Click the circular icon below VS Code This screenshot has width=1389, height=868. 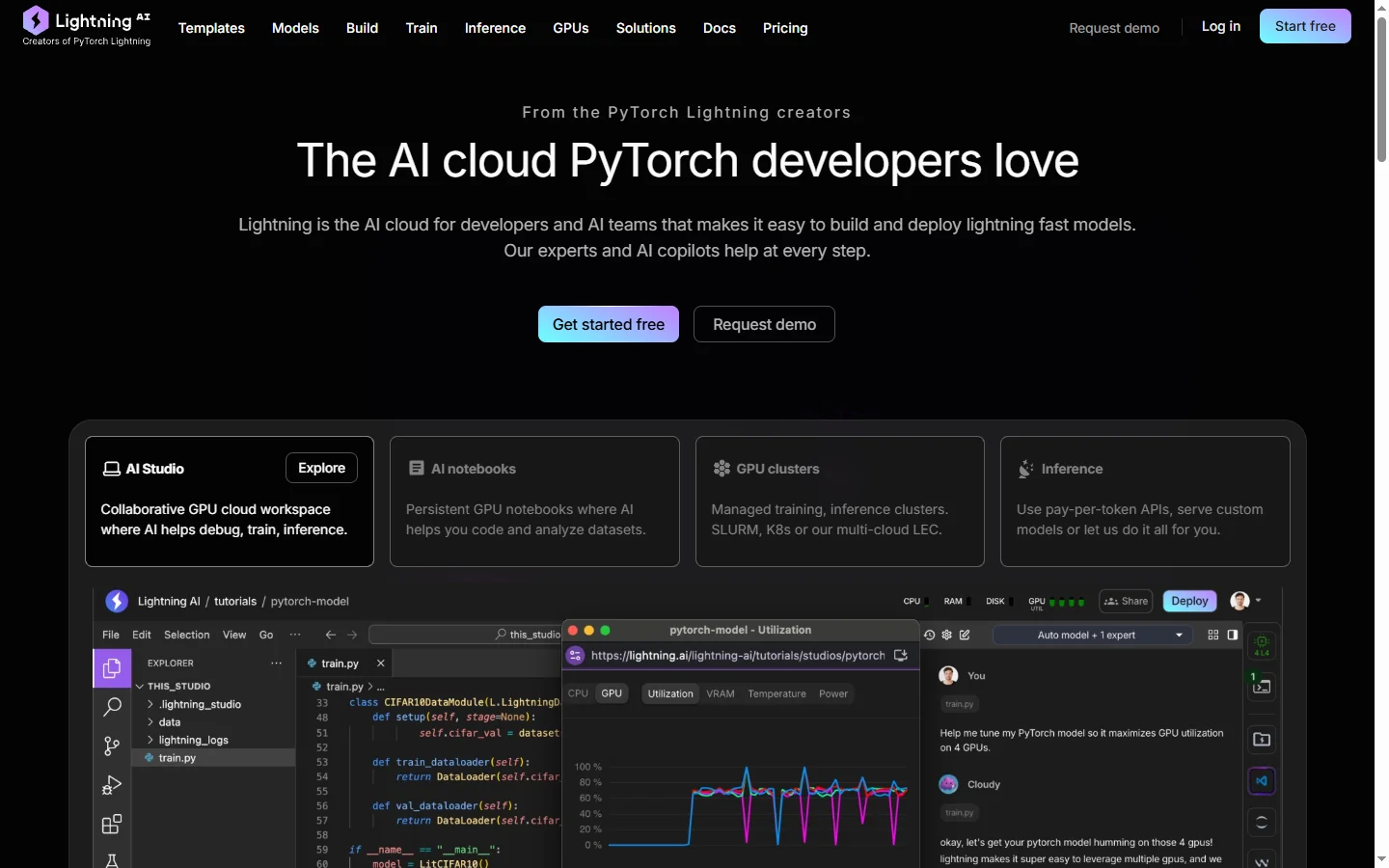point(1262,823)
